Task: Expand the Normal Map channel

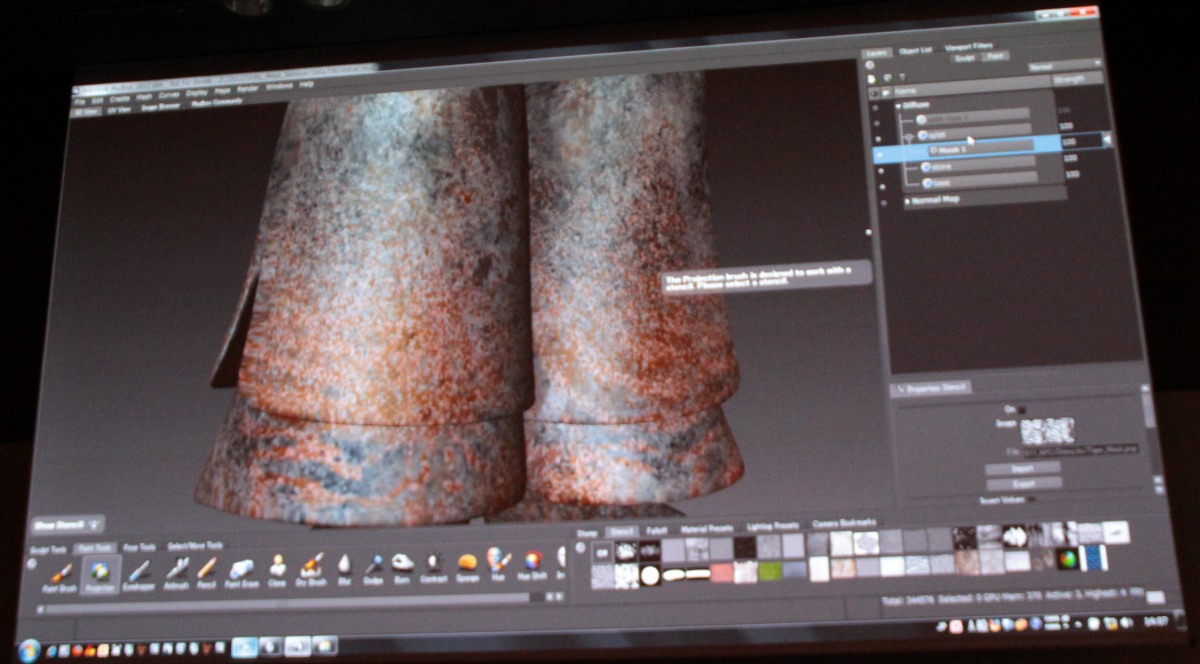Action: pyautogui.click(x=907, y=201)
